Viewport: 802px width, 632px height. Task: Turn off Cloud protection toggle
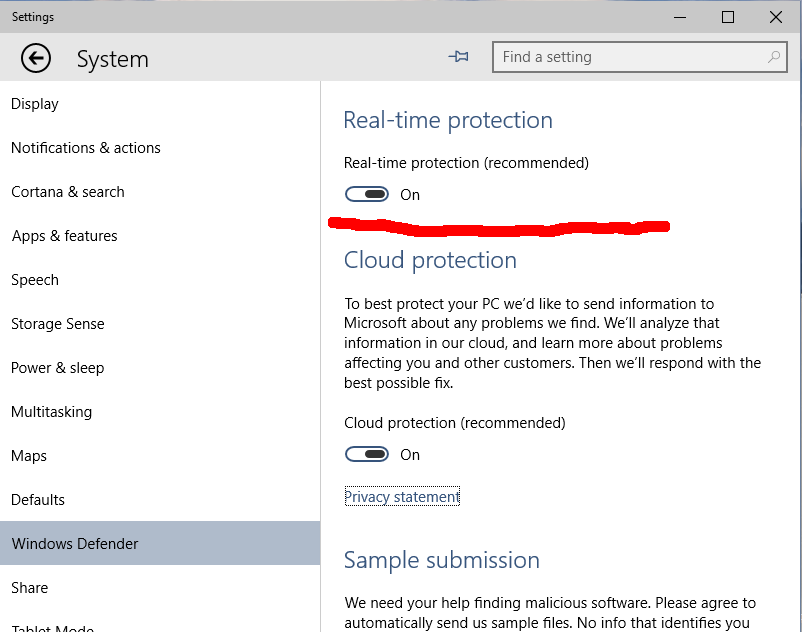[367, 454]
